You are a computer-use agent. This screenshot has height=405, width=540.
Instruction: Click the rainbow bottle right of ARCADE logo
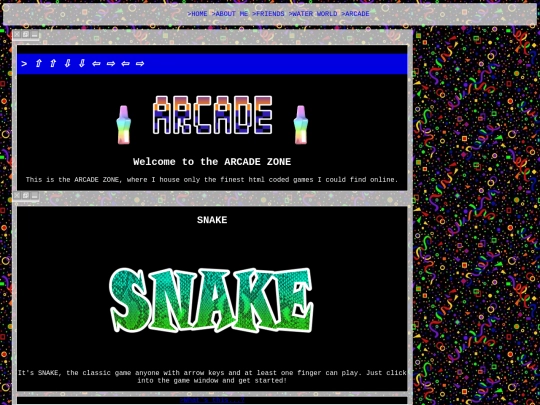point(301,125)
